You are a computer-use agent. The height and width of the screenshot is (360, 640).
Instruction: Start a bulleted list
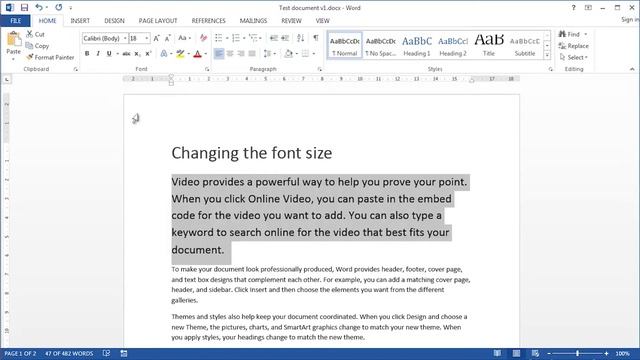click(x=219, y=38)
